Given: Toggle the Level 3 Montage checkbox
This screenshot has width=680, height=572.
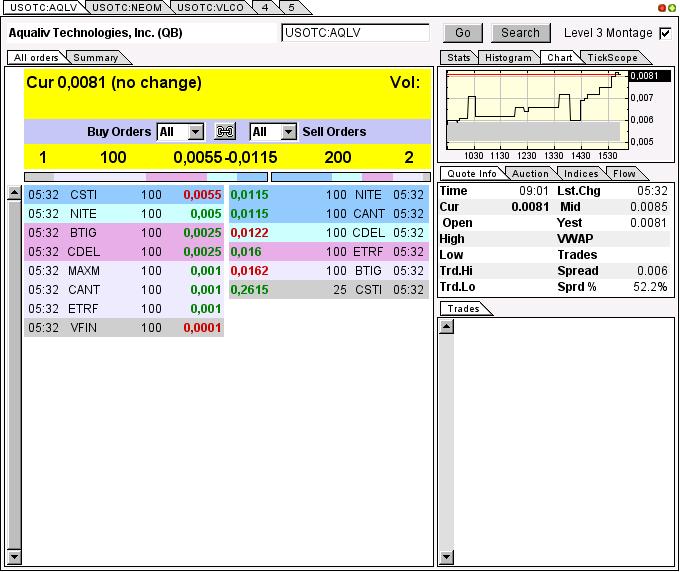Looking at the screenshot, I should pos(665,33).
